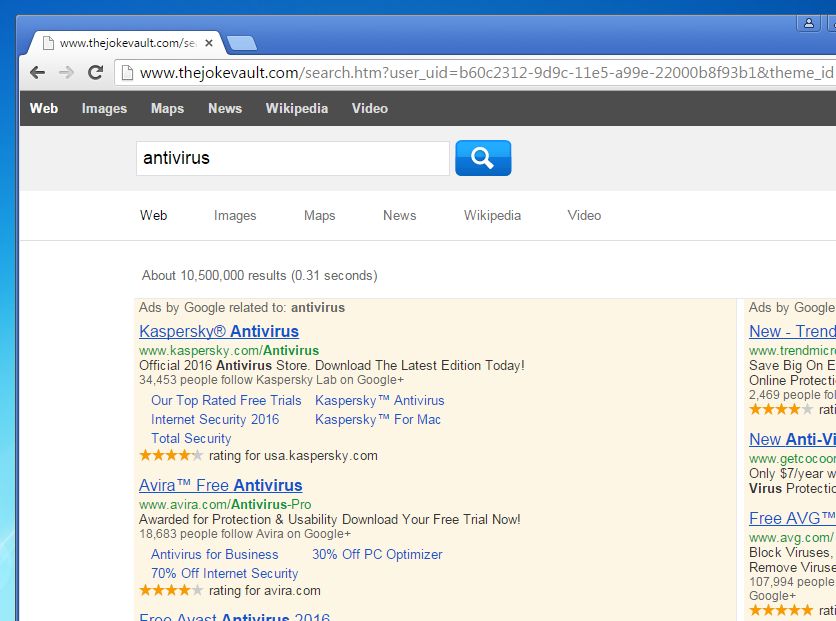Open the New Anti-Vi sidebar ad link
The image size is (836, 621).
[792, 439]
